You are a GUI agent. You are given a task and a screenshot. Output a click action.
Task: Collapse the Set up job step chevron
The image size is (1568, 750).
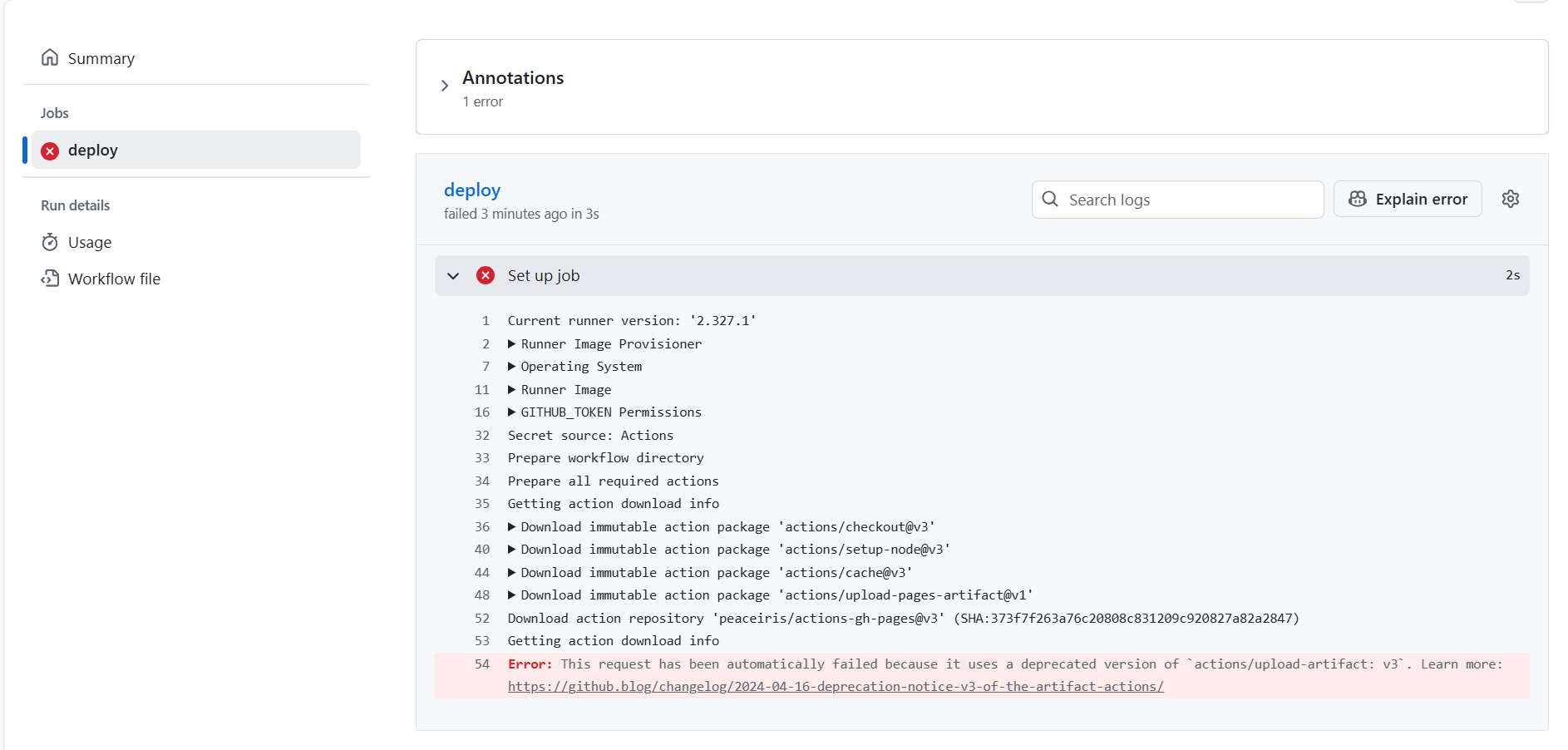click(x=453, y=275)
